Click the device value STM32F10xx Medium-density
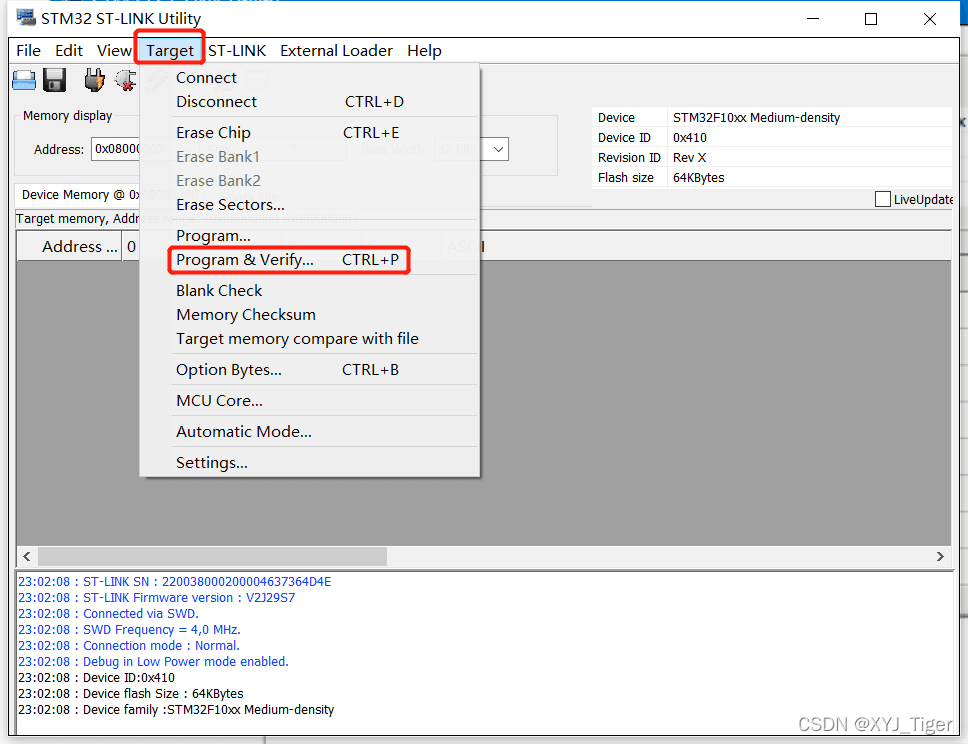The width and height of the screenshot is (968, 744). [756, 117]
